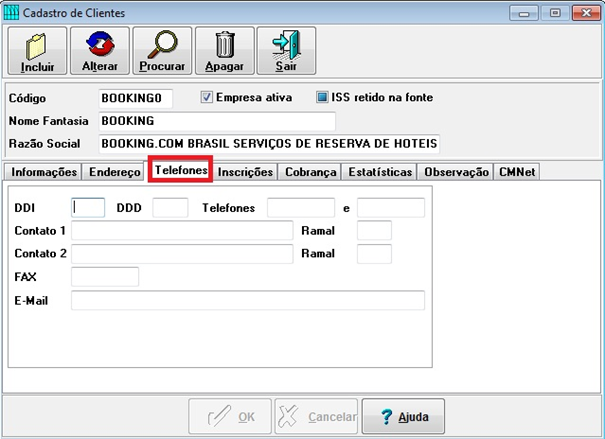
Task: Click the FAX input field
Action: point(105,277)
